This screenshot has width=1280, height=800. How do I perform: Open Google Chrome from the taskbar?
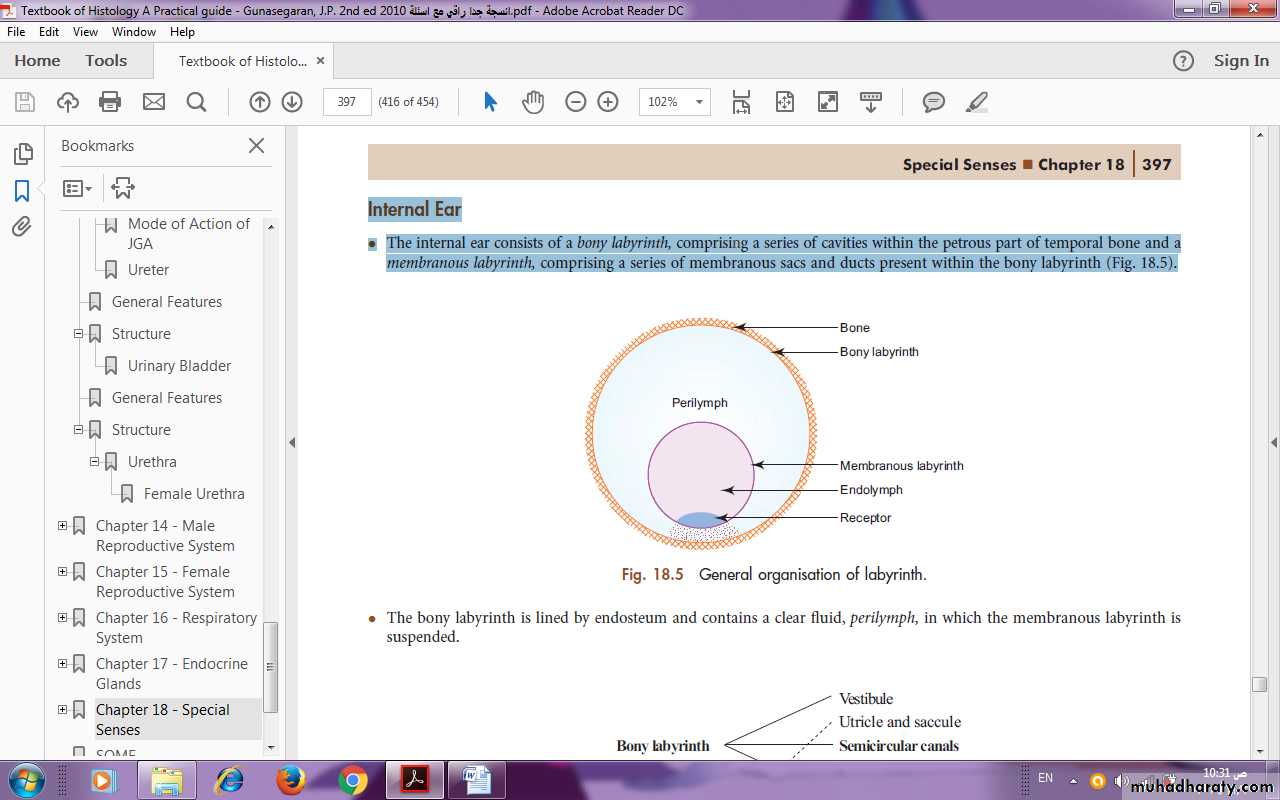(x=352, y=780)
